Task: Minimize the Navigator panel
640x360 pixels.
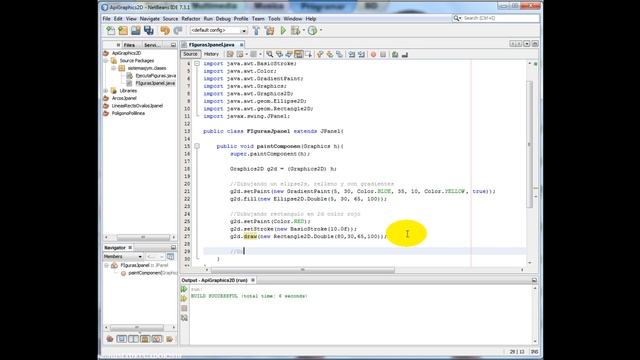Action: 173,248
